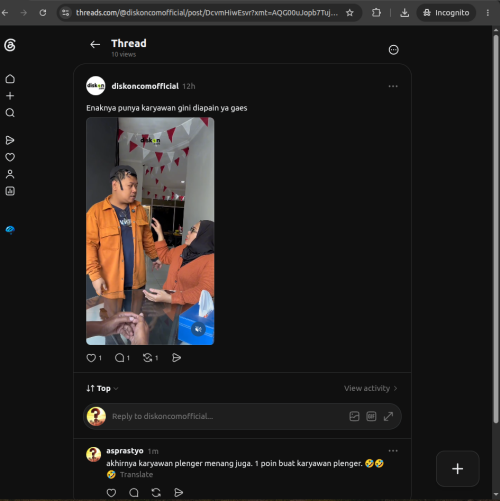Click the browser address bar URL
This screenshot has width=500, height=501.
(x=207, y=13)
